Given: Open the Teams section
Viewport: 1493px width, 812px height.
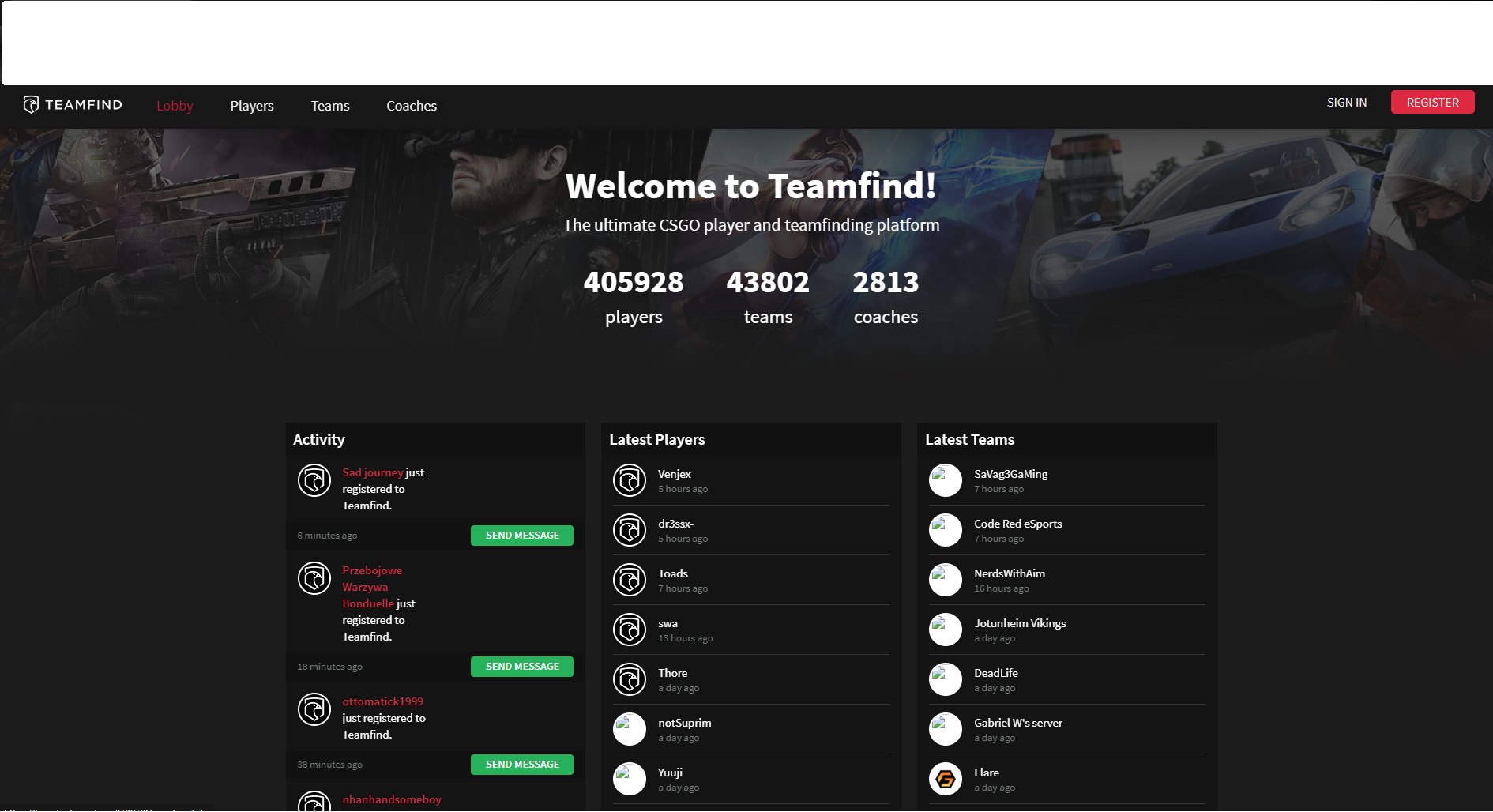Looking at the screenshot, I should click(x=330, y=106).
